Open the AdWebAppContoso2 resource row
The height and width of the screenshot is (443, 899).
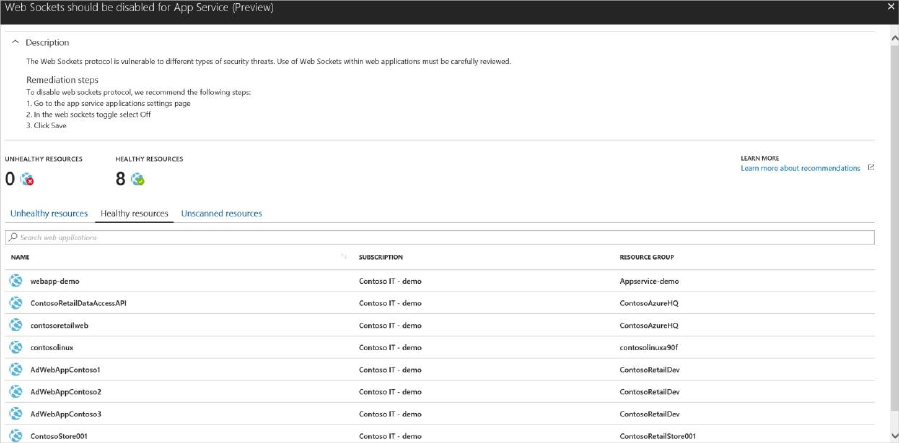pyautogui.click(x=66, y=391)
